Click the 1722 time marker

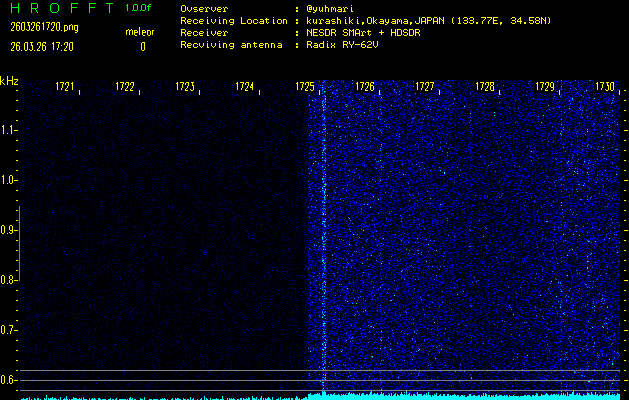pos(125,86)
